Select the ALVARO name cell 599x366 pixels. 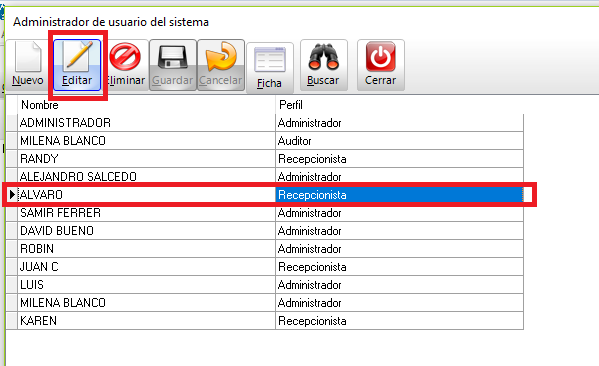[146, 194]
